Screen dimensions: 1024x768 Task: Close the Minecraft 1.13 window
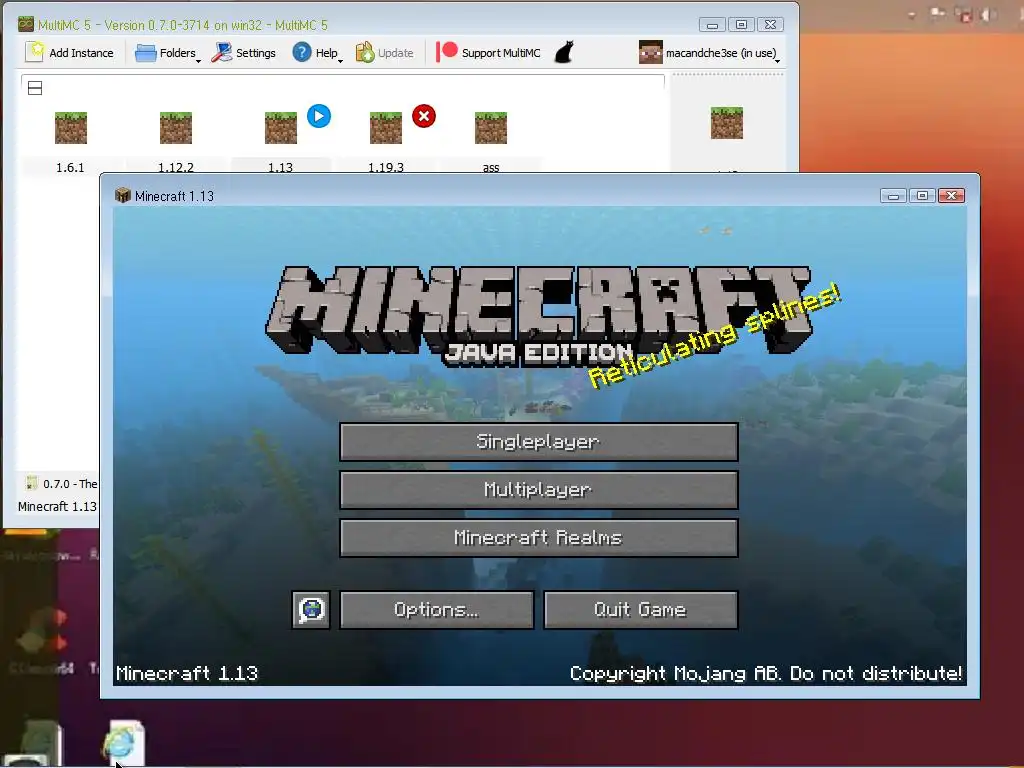coord(952,195)
